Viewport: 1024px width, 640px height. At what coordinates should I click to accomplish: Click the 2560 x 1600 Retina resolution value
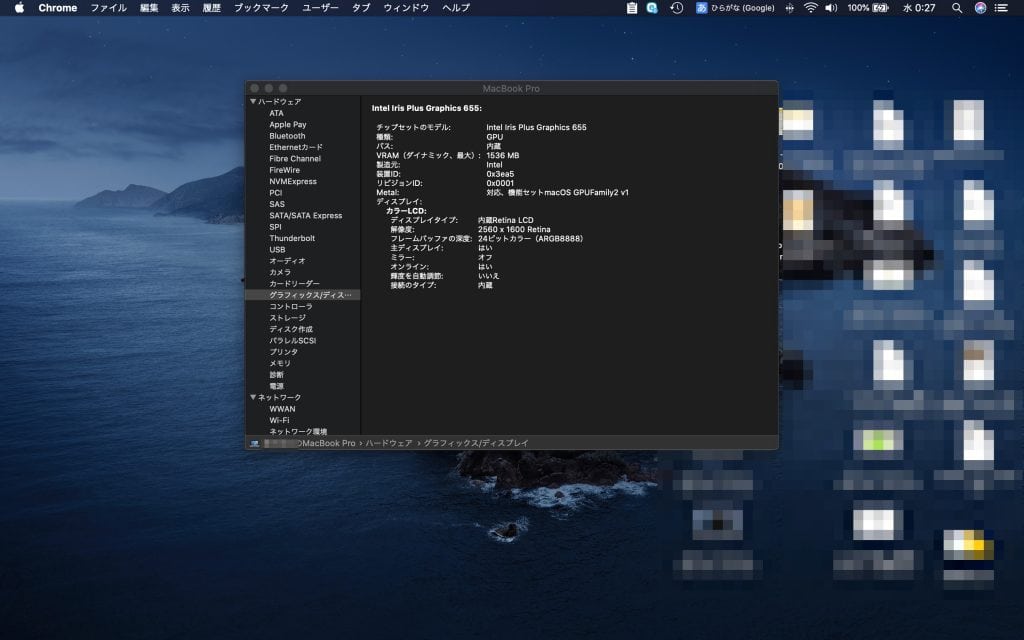[514, 229]
